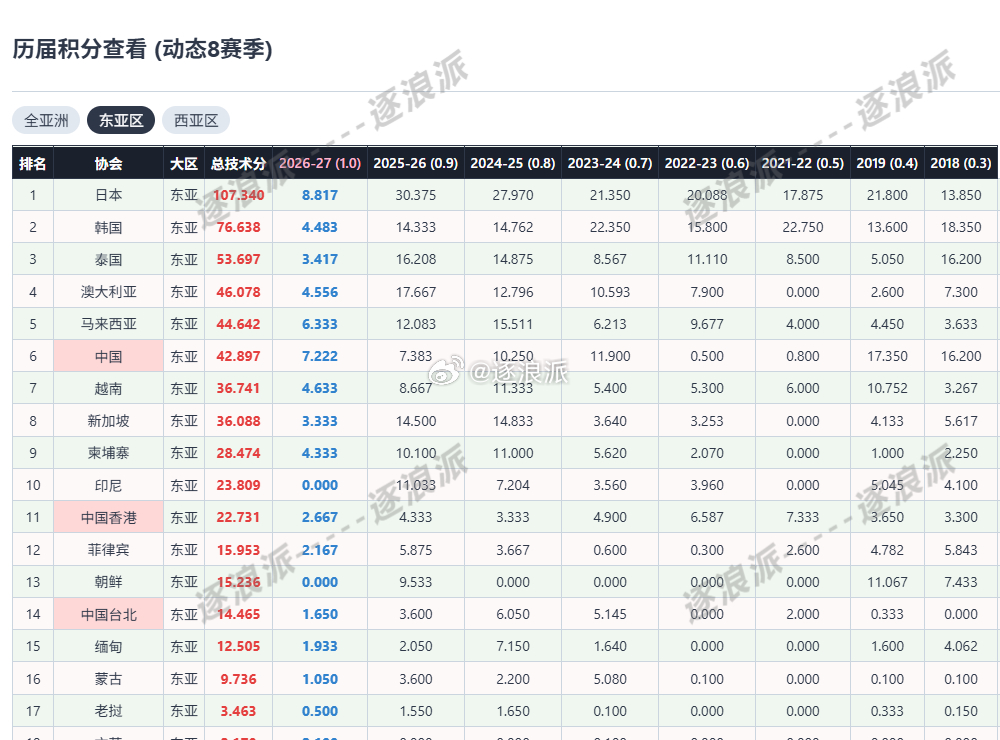Click the 2024-25 (0.8) column header

513,163
